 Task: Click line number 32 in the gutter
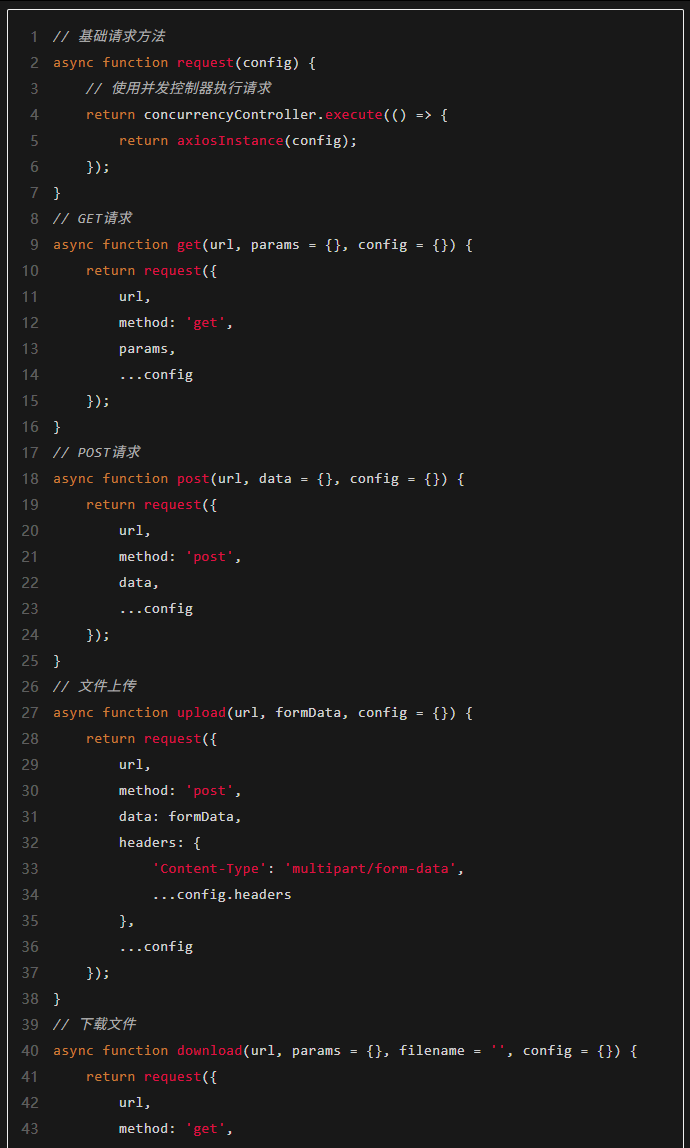coord(29,842)
